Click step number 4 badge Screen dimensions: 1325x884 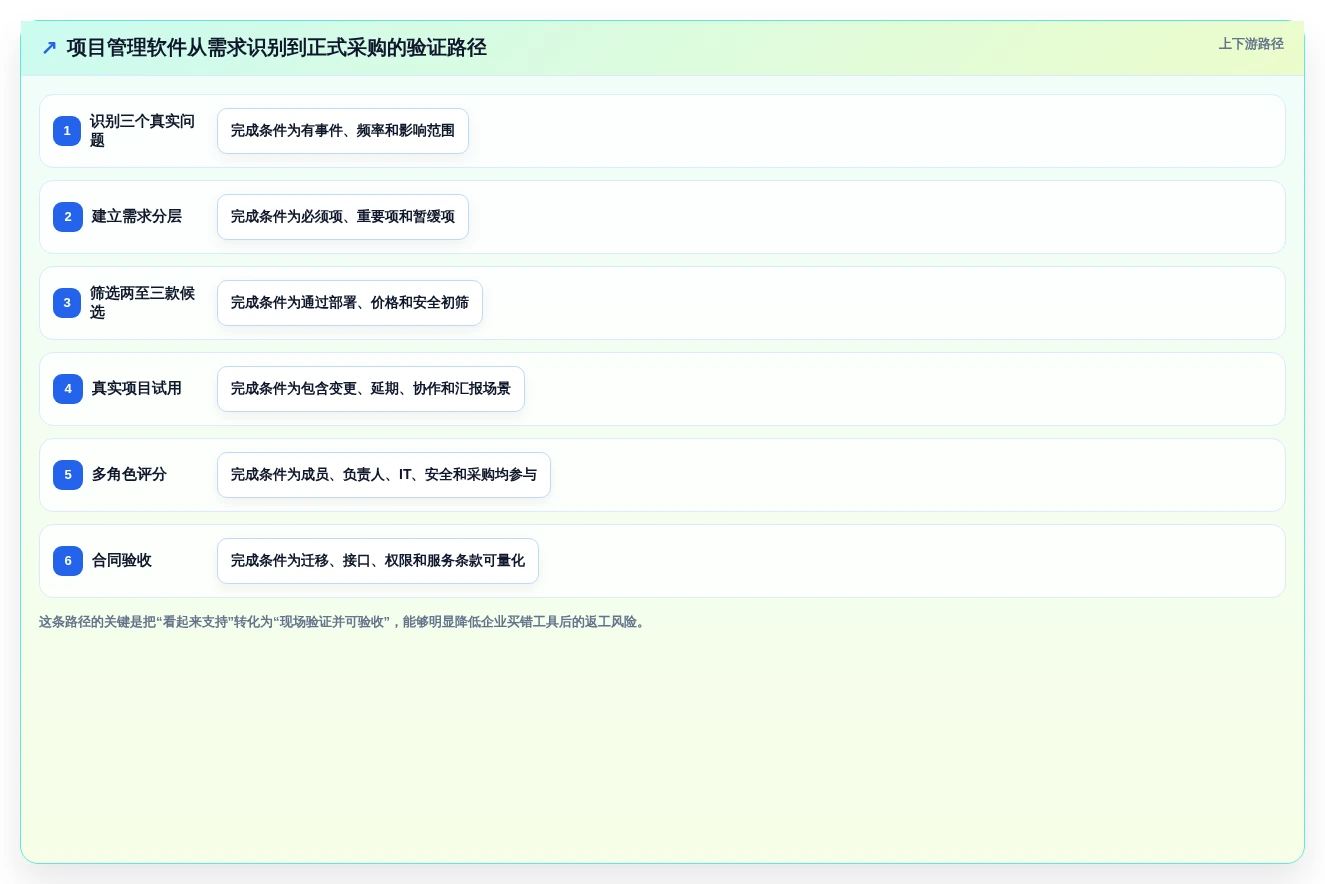coord(68,389)
